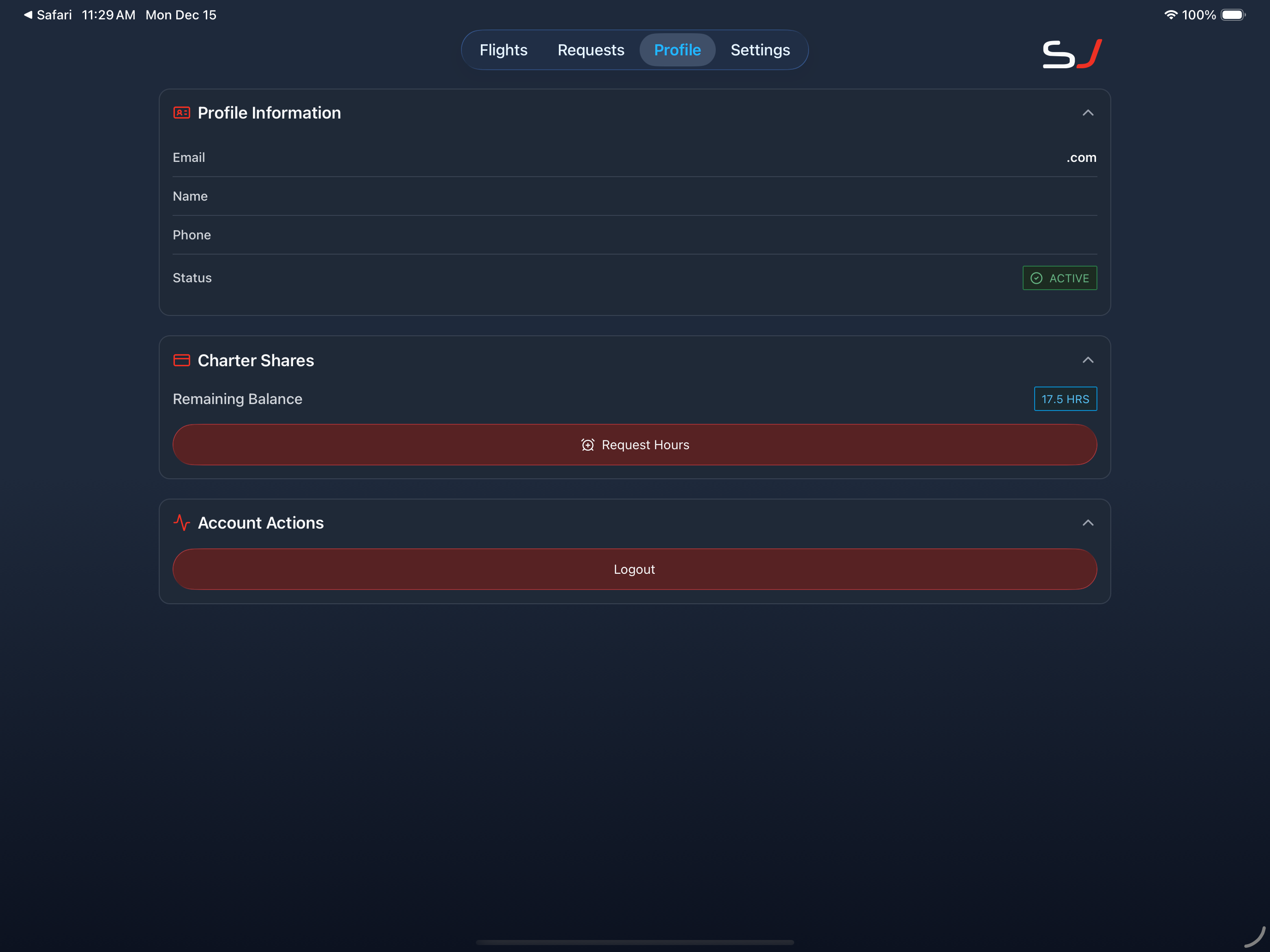This screenshot has width=1270, height=952.
Task: Click the Logout button
Action: (x=635, y=569)
